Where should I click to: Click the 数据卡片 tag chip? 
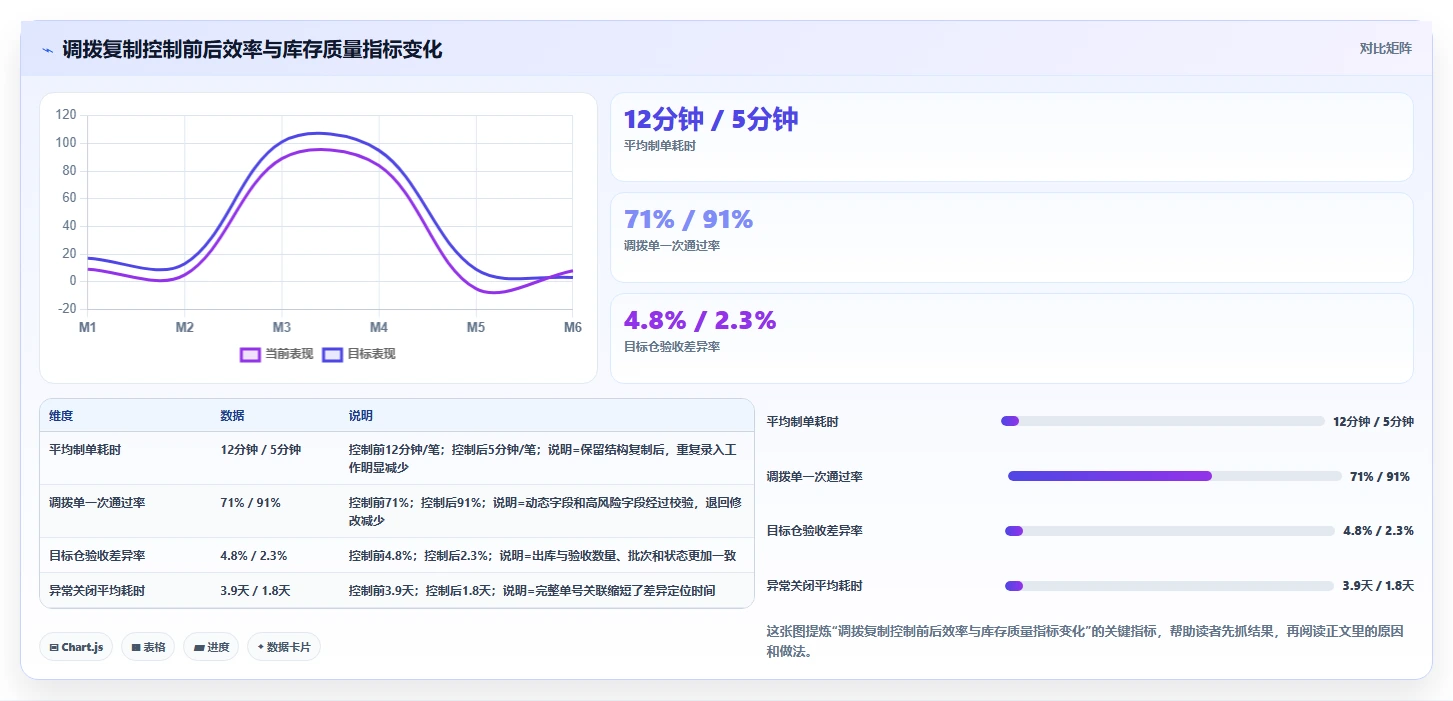(284, 647)
